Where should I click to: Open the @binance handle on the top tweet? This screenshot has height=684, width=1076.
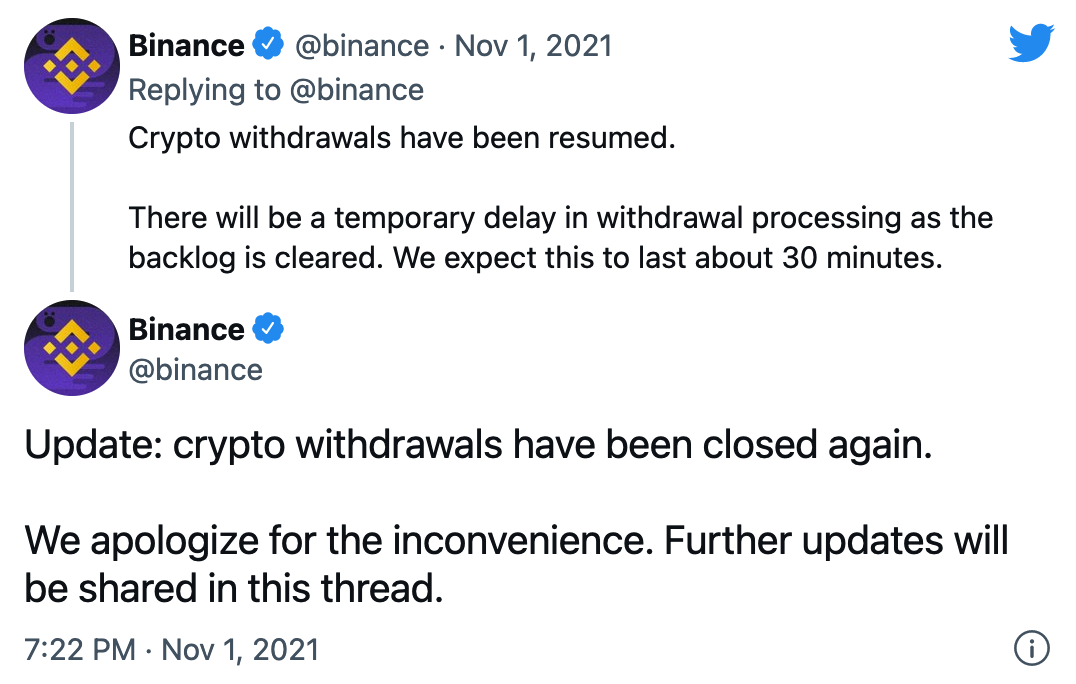point(360,44)
